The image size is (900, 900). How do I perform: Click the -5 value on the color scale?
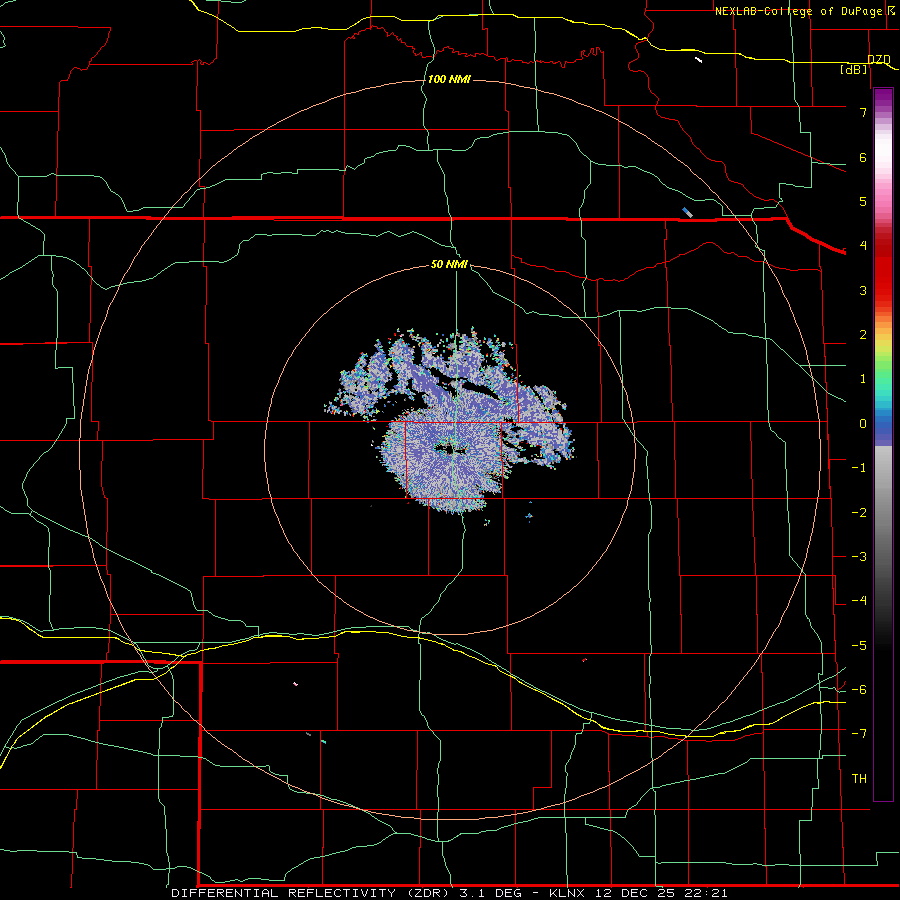click(x=859, y=646)
